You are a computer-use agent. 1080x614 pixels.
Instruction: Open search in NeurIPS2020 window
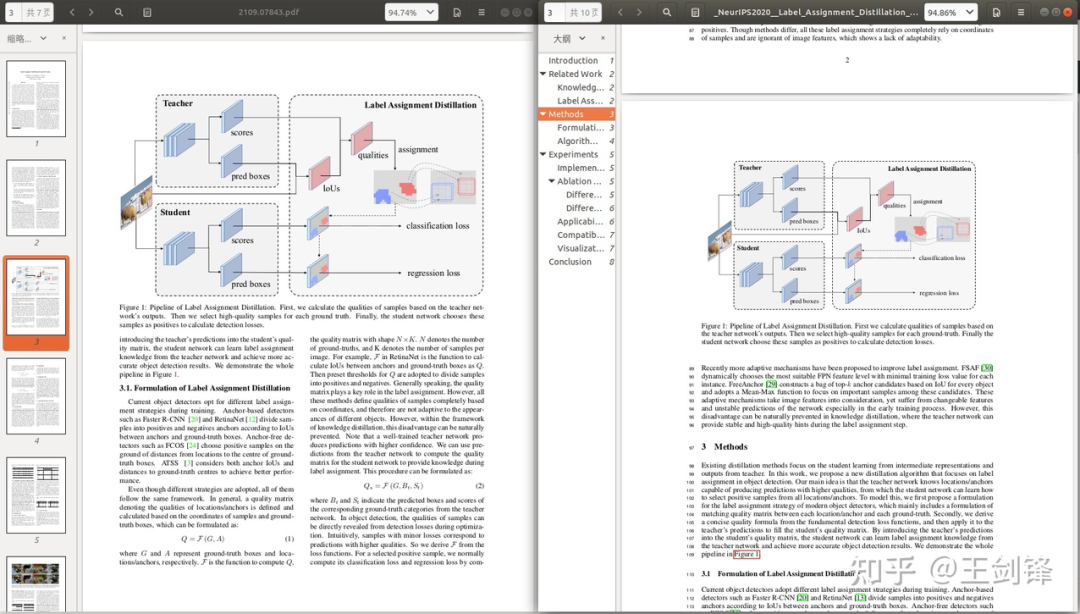(667, 12)
